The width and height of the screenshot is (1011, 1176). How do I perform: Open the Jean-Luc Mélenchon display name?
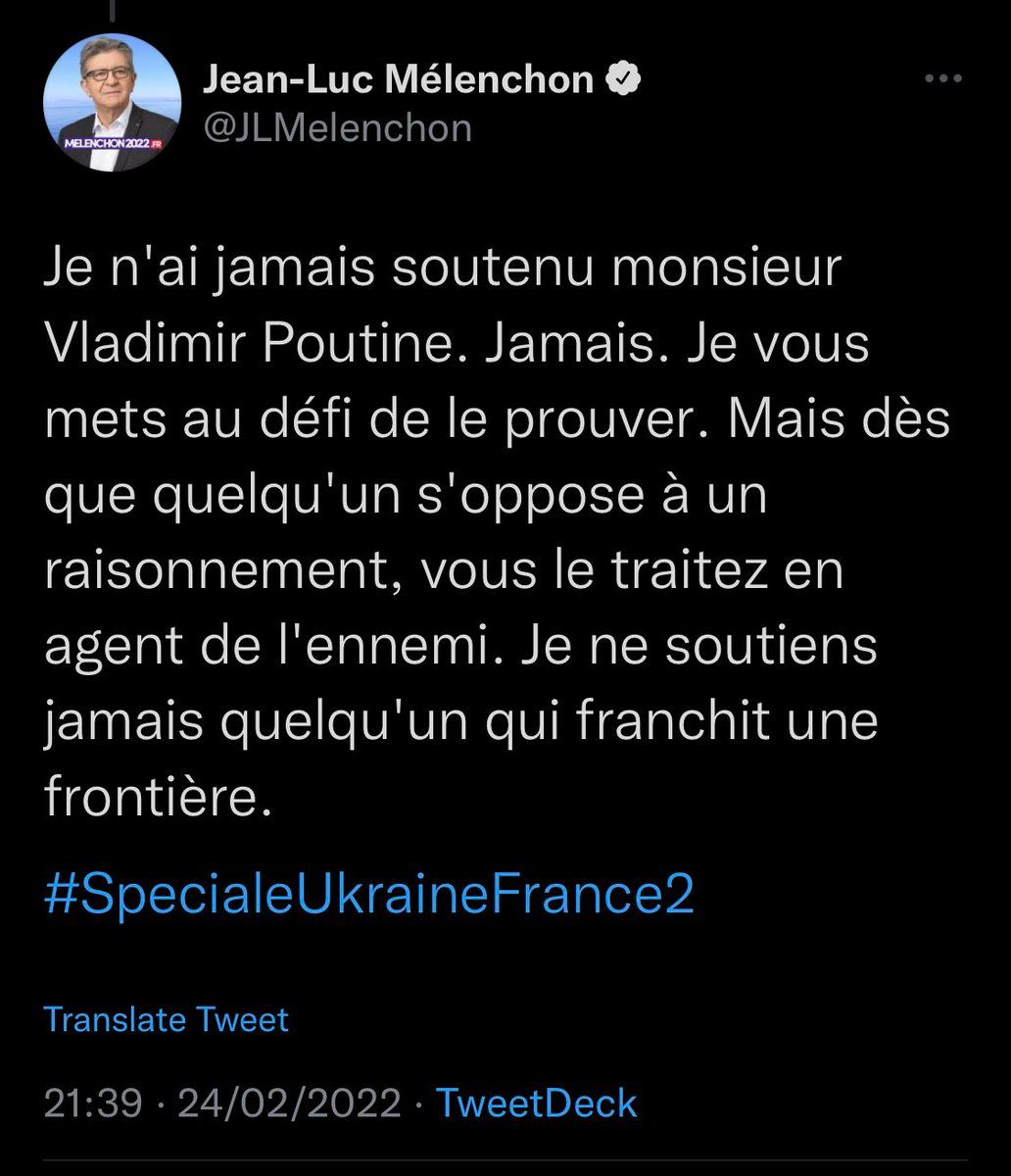click(x=398, y=80)
